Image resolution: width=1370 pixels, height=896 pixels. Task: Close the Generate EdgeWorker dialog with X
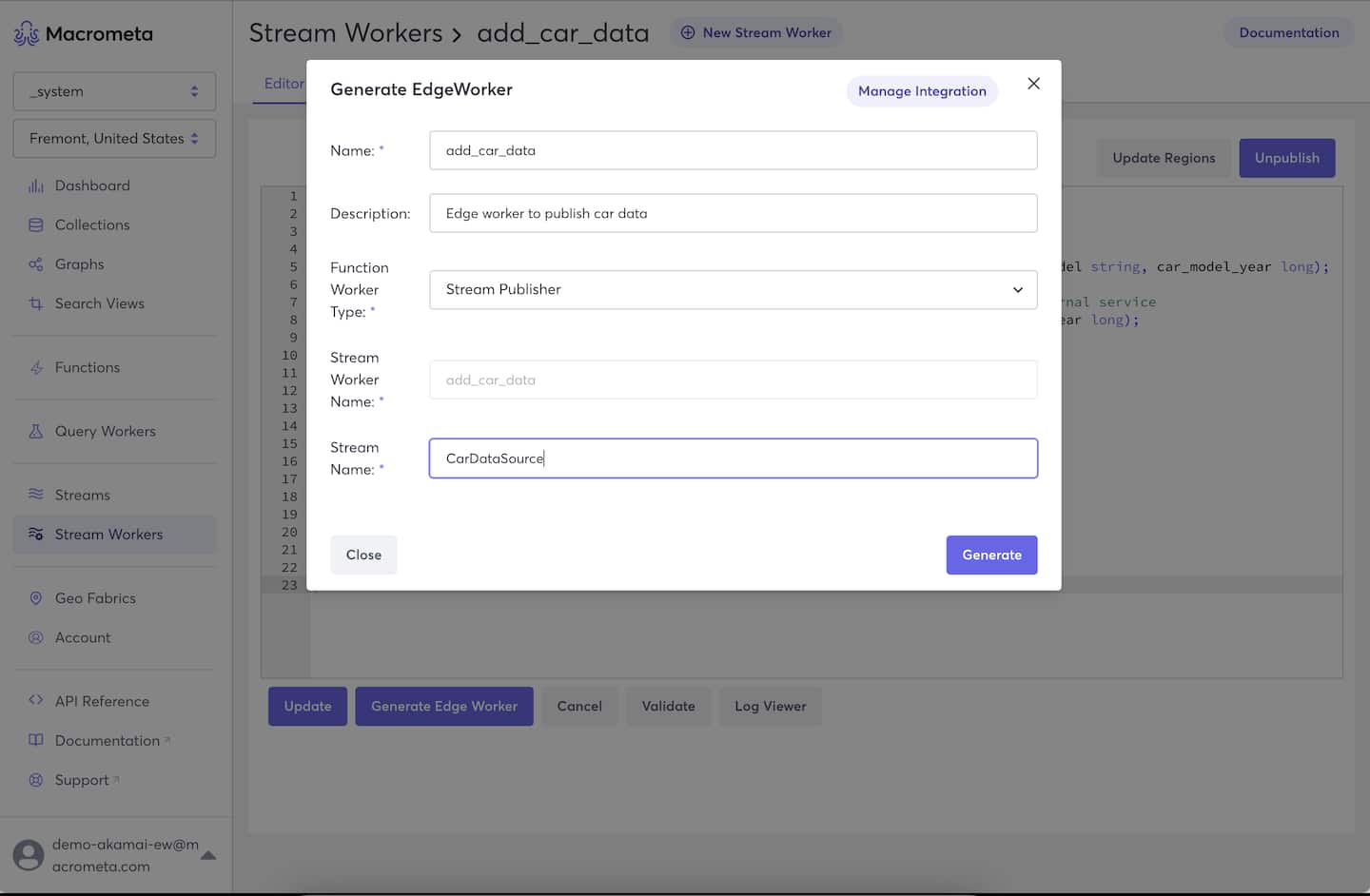click(x=1033, y=84)
